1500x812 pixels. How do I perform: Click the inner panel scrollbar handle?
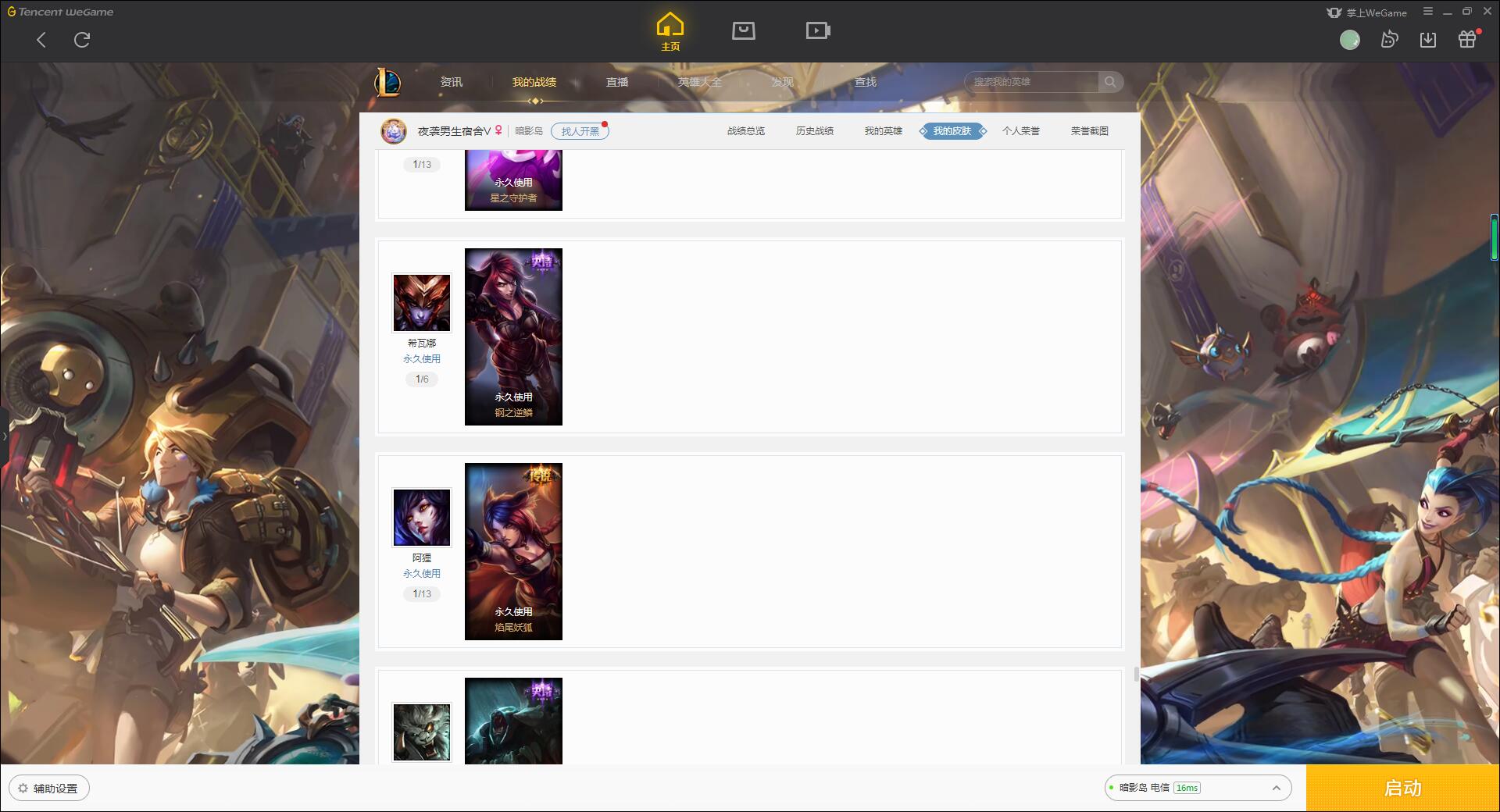(x=1137, y=674)
